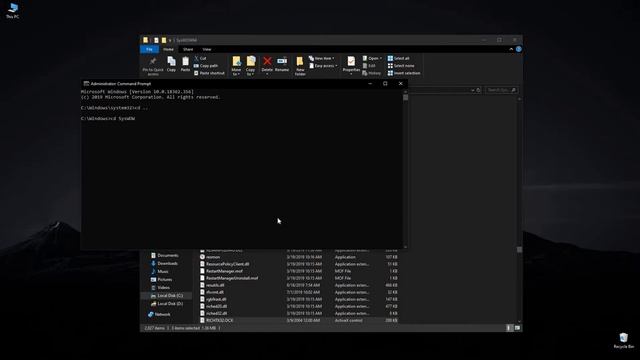The image size is (640, 360).
Task: Switch Explorer to large icons view
Action: coord(517,328)
